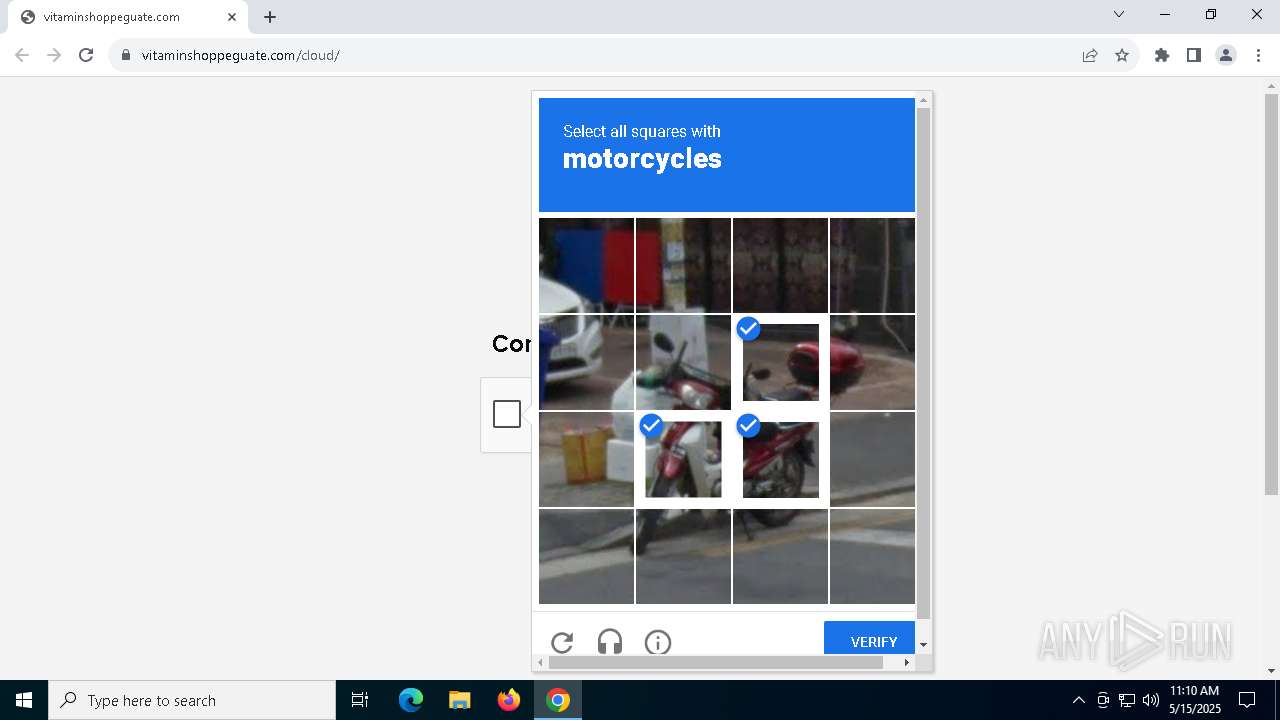Screen dimensions: 1280x720
Task: Reload the current browser page
Action: (86, 55)
